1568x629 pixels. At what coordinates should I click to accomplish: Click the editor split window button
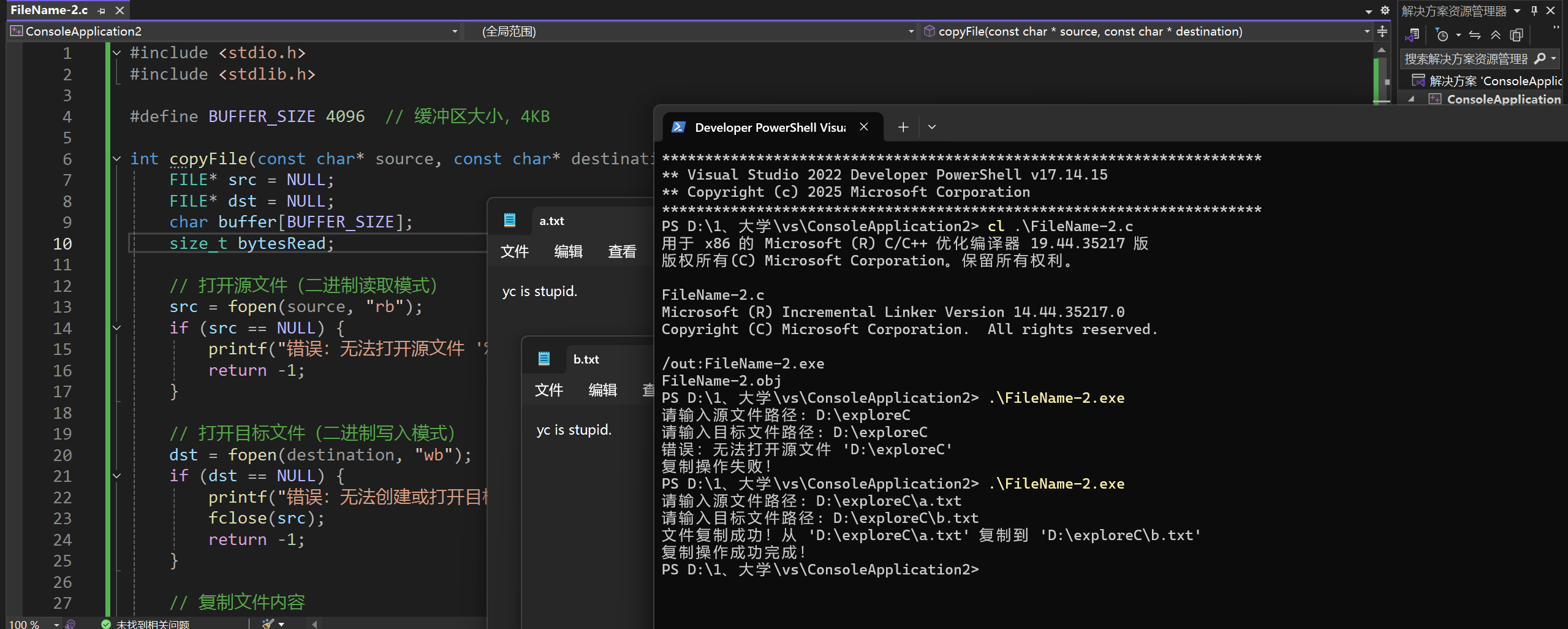(1382, 31)
